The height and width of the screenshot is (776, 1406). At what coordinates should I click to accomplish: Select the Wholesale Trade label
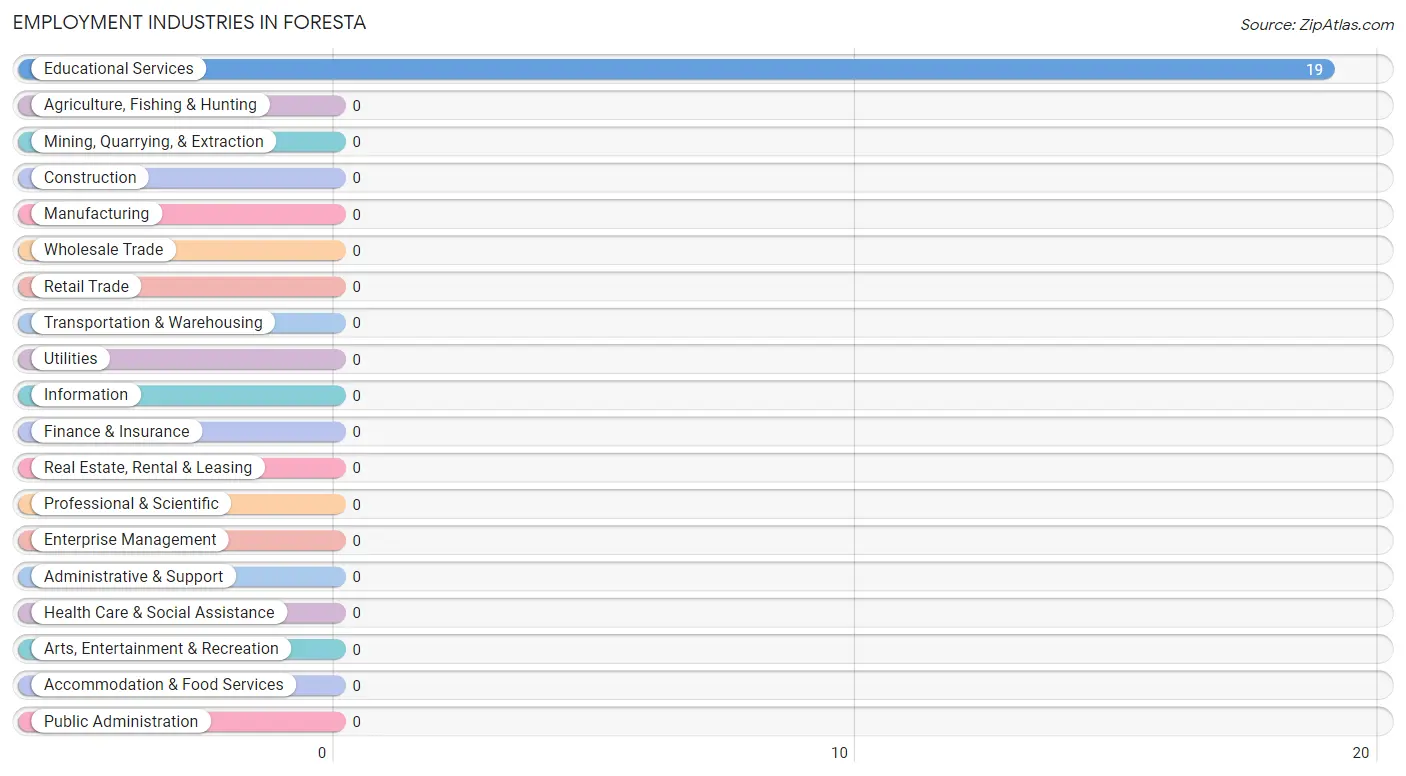tap(103, 250)
